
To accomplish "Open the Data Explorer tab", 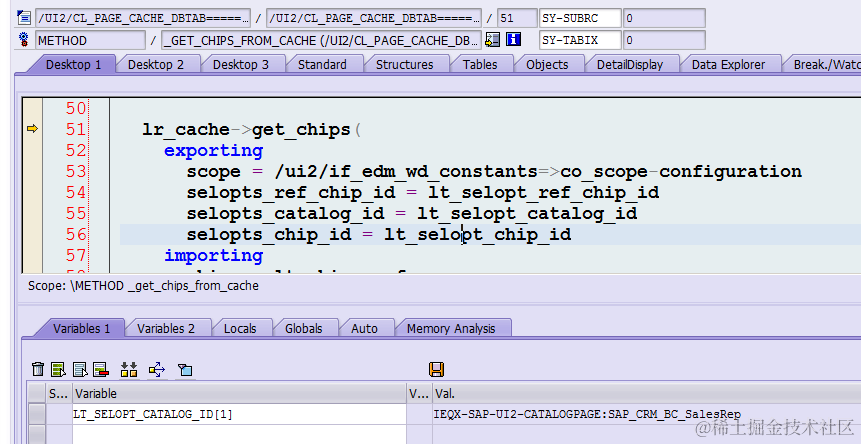I will (x=728, y=64).
